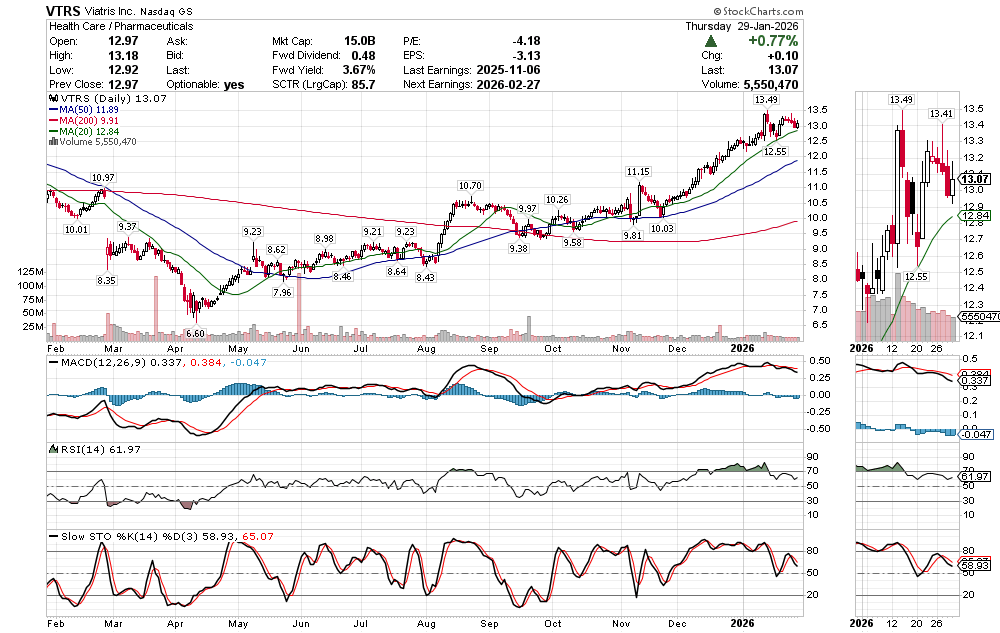Click the green up-arrow change indicator
The height and width of the screenshot is (633, 1000).
point(710,41)
